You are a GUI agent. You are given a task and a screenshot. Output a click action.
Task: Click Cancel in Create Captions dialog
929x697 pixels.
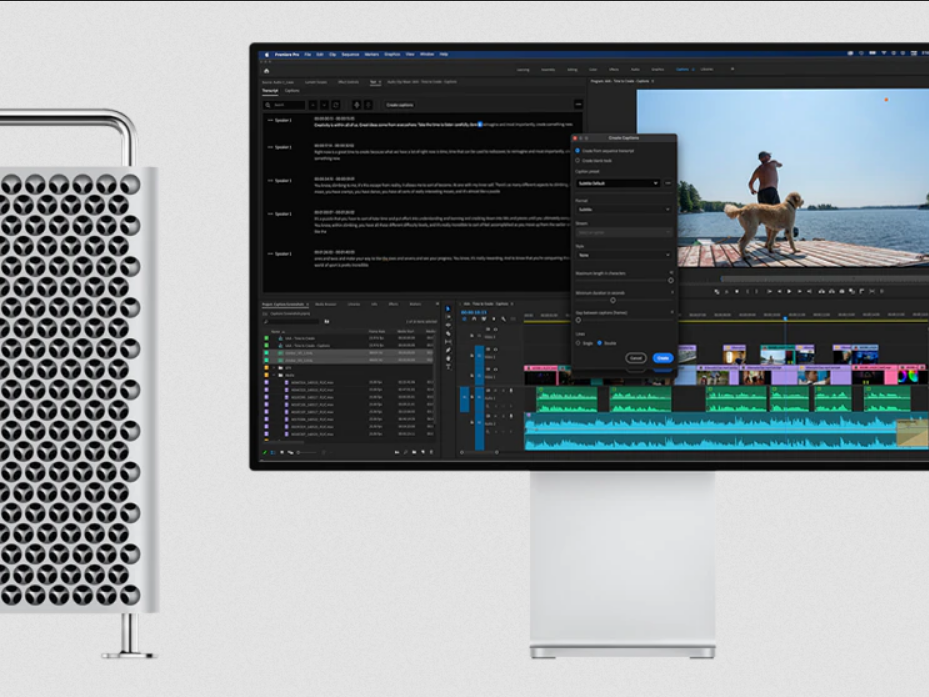point(636,358)
